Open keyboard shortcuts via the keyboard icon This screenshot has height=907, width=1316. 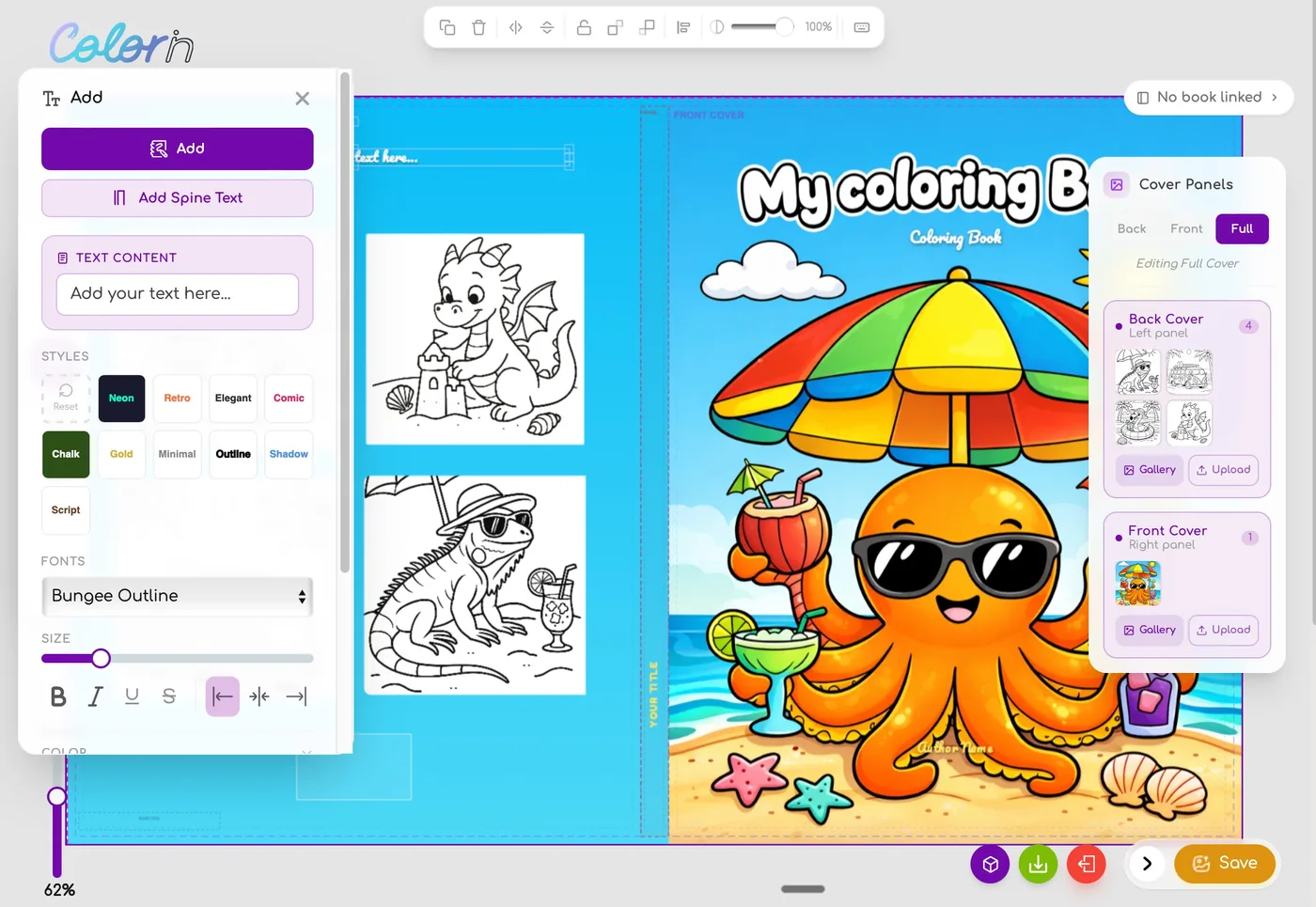(x=862, y=27)
